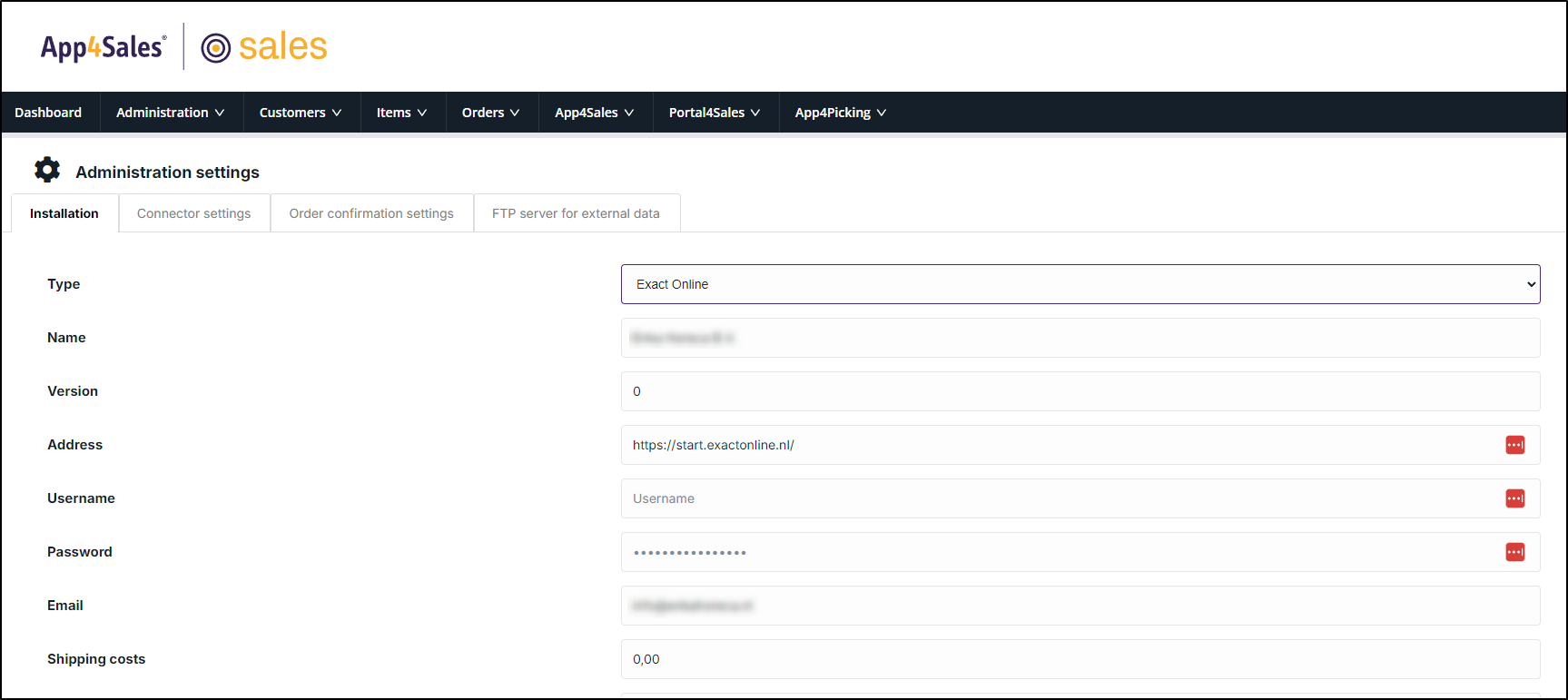Screen dimensions: 1568x700
Task: Click into the Username input field
Action: click(x=1080, y=498)
